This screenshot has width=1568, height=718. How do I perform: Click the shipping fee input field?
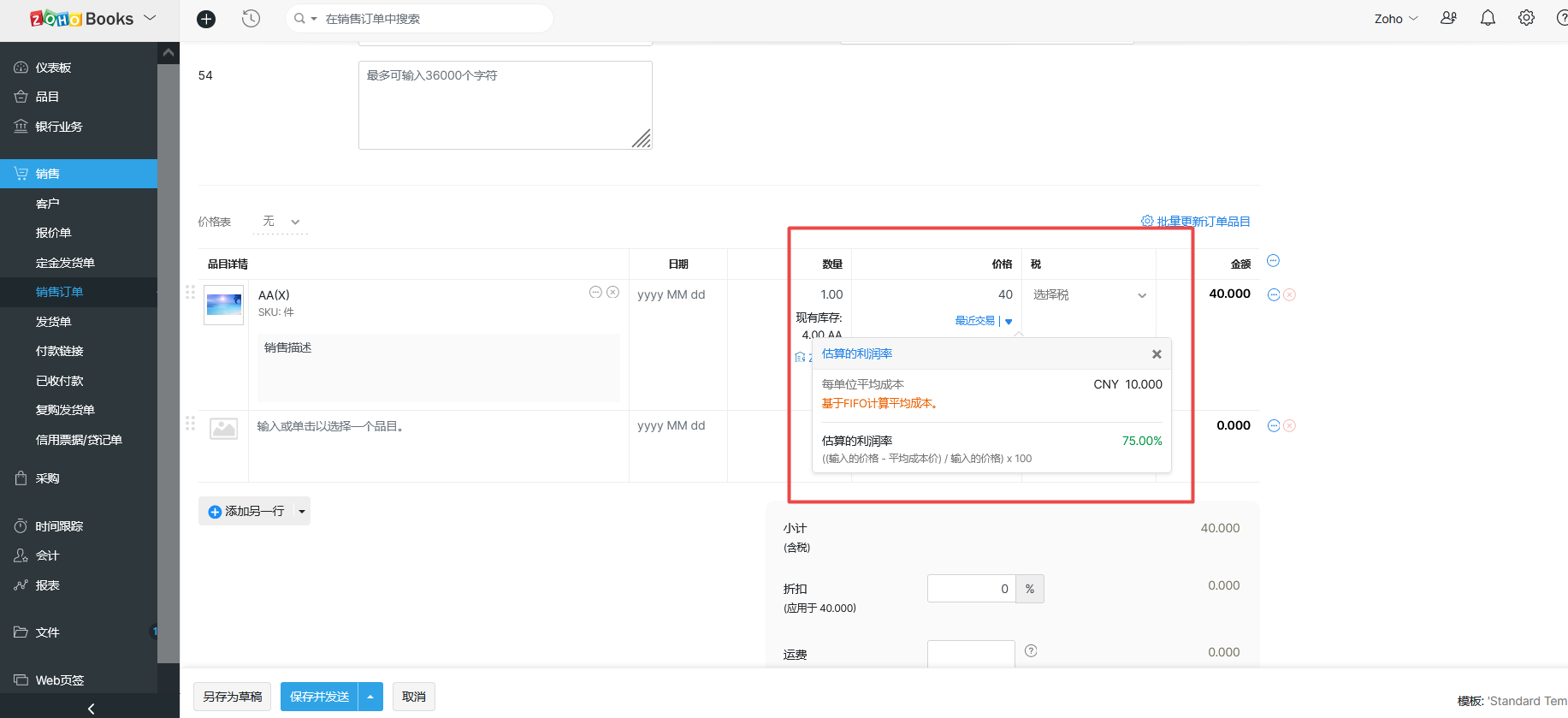pyautogui.click(x=971, y=654)
